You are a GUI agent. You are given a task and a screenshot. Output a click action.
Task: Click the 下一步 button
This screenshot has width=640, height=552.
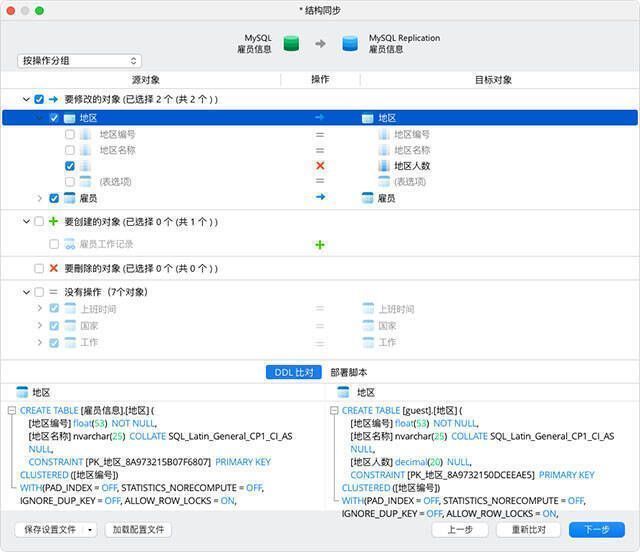[x=597, y=530]
